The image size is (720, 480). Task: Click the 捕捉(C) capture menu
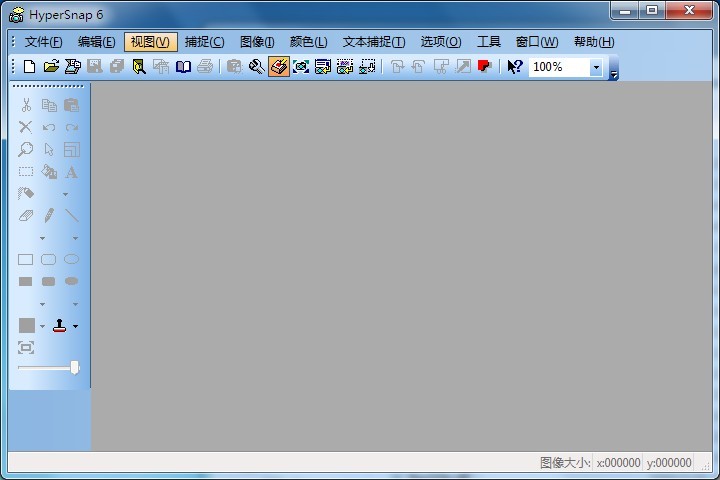(204, 42)
